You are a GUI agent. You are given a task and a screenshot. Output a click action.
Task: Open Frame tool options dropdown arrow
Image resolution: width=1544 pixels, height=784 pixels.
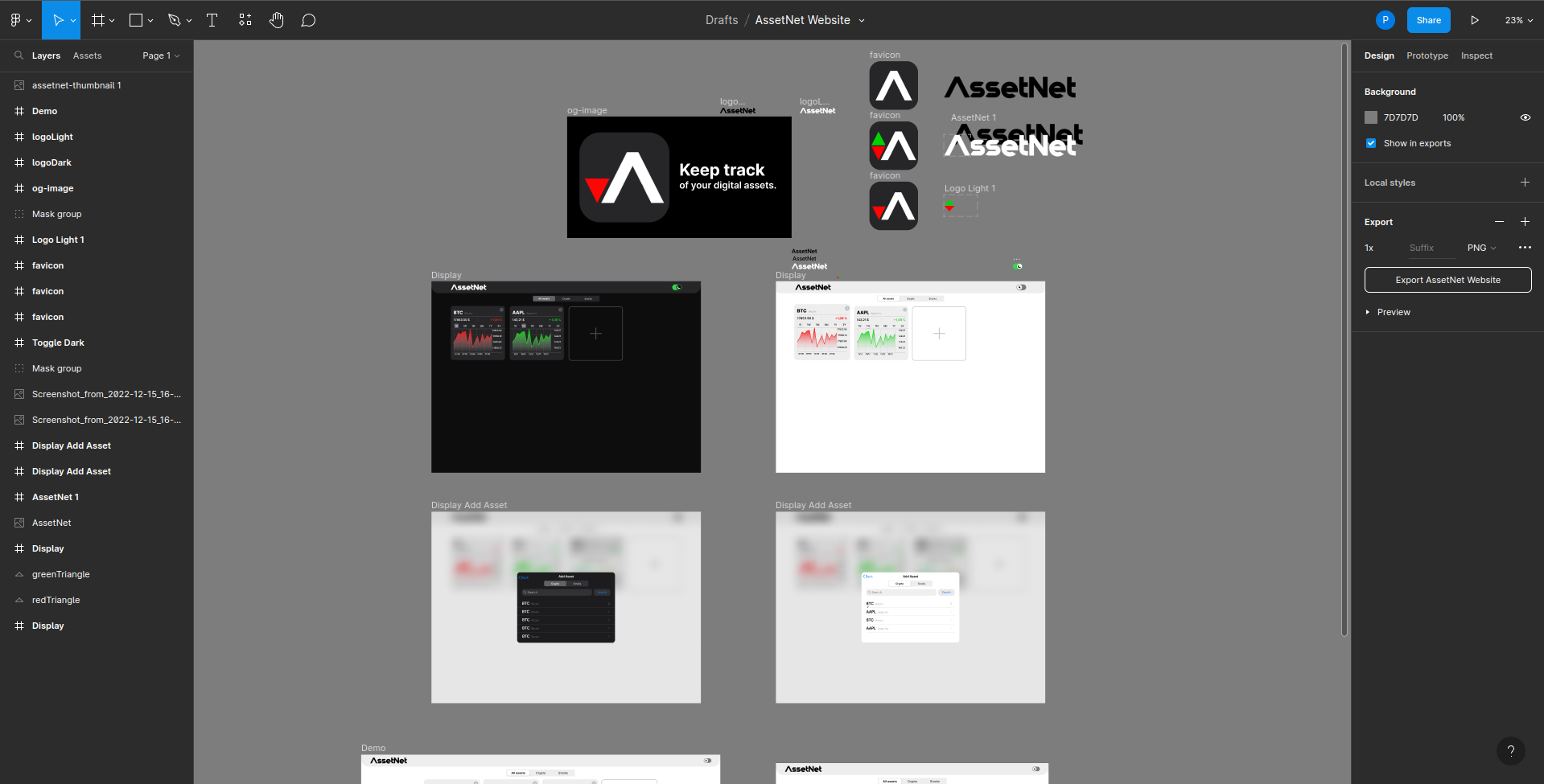pos(112,21)
